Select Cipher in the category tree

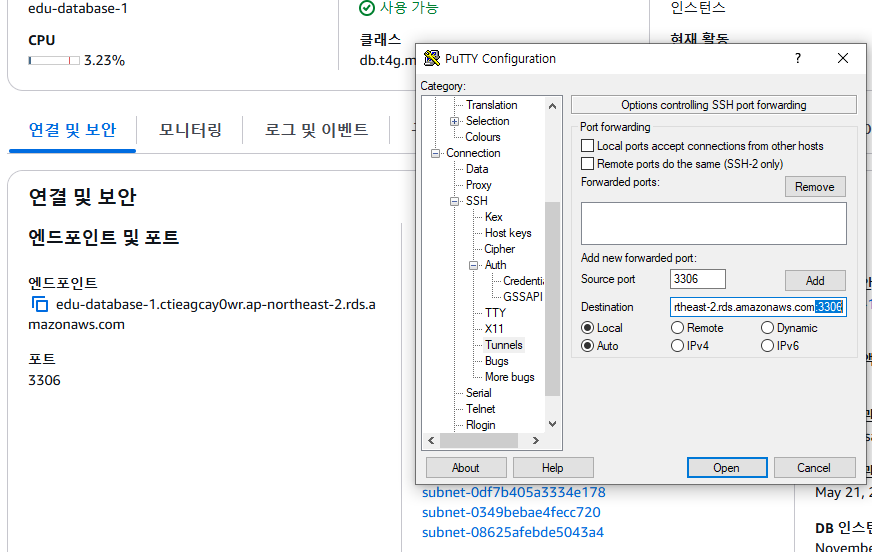click(499, 249)
